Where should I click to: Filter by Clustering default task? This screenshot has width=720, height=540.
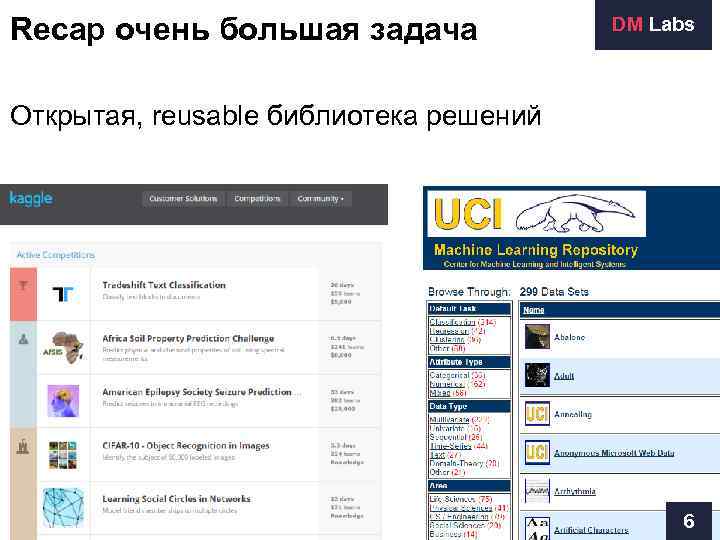(447, 340)
